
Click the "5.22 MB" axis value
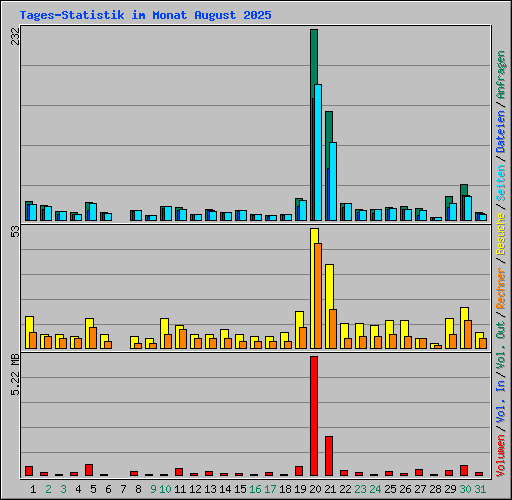tap(15, 375)
